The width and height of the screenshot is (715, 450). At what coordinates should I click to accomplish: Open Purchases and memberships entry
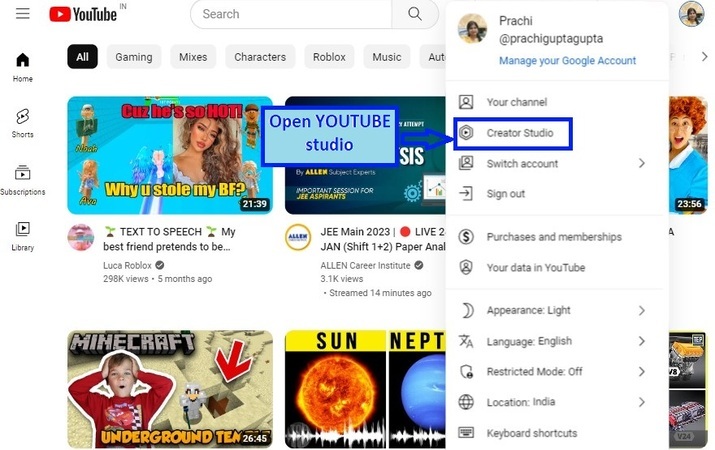click(x=556, y=237)
